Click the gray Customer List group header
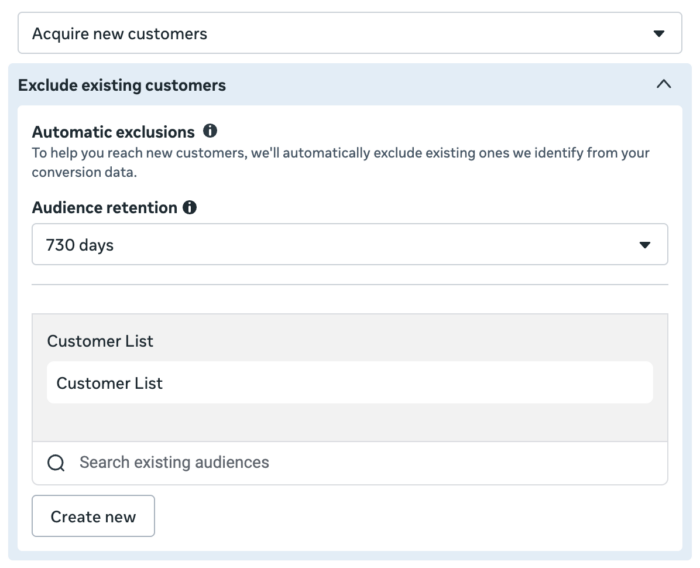 [100, 341]
